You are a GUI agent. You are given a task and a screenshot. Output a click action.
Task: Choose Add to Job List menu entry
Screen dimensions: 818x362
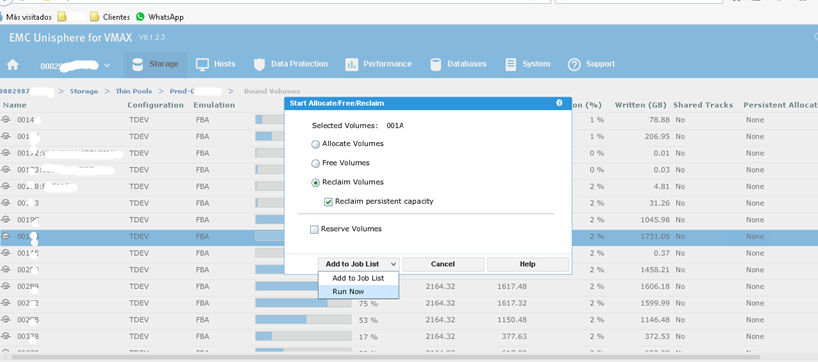358,279
